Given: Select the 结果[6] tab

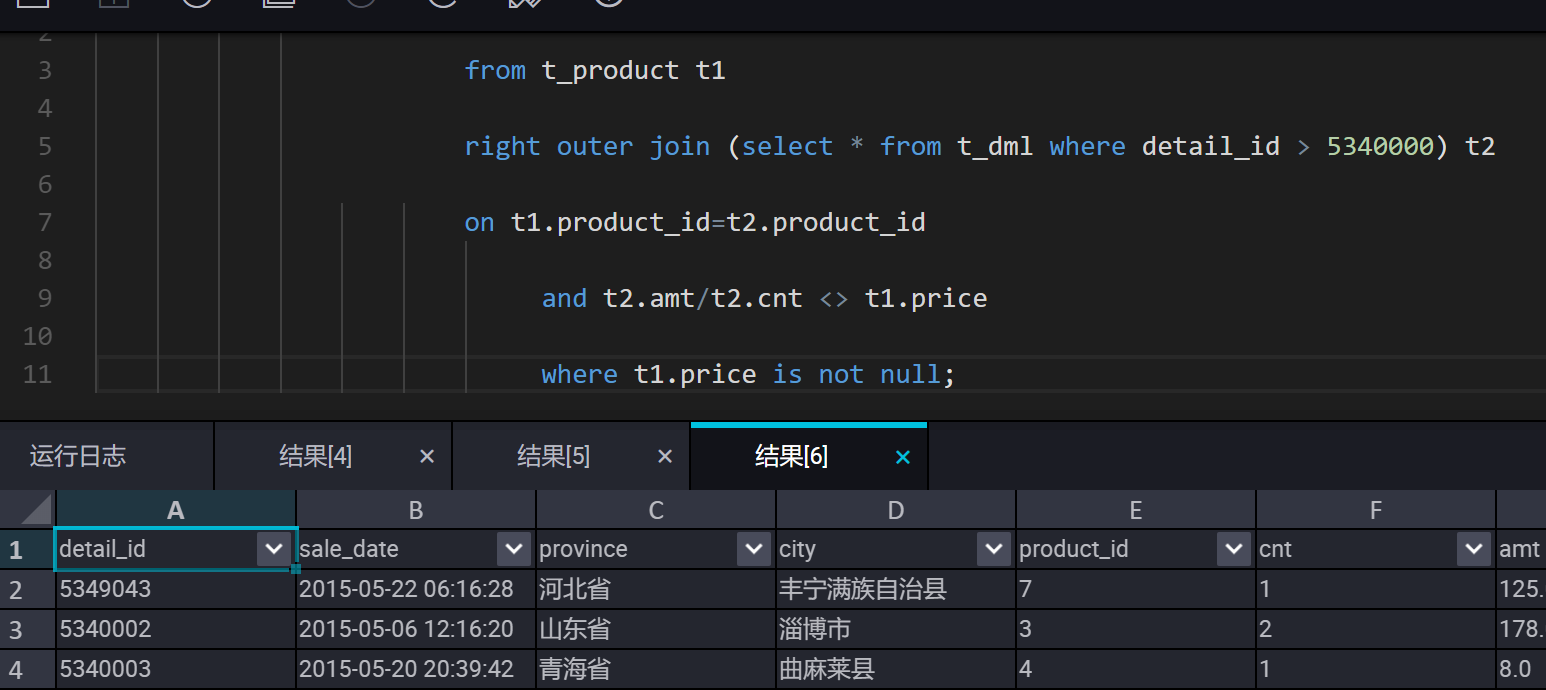Looking at the screenshot, I should (x=791, y=457).
